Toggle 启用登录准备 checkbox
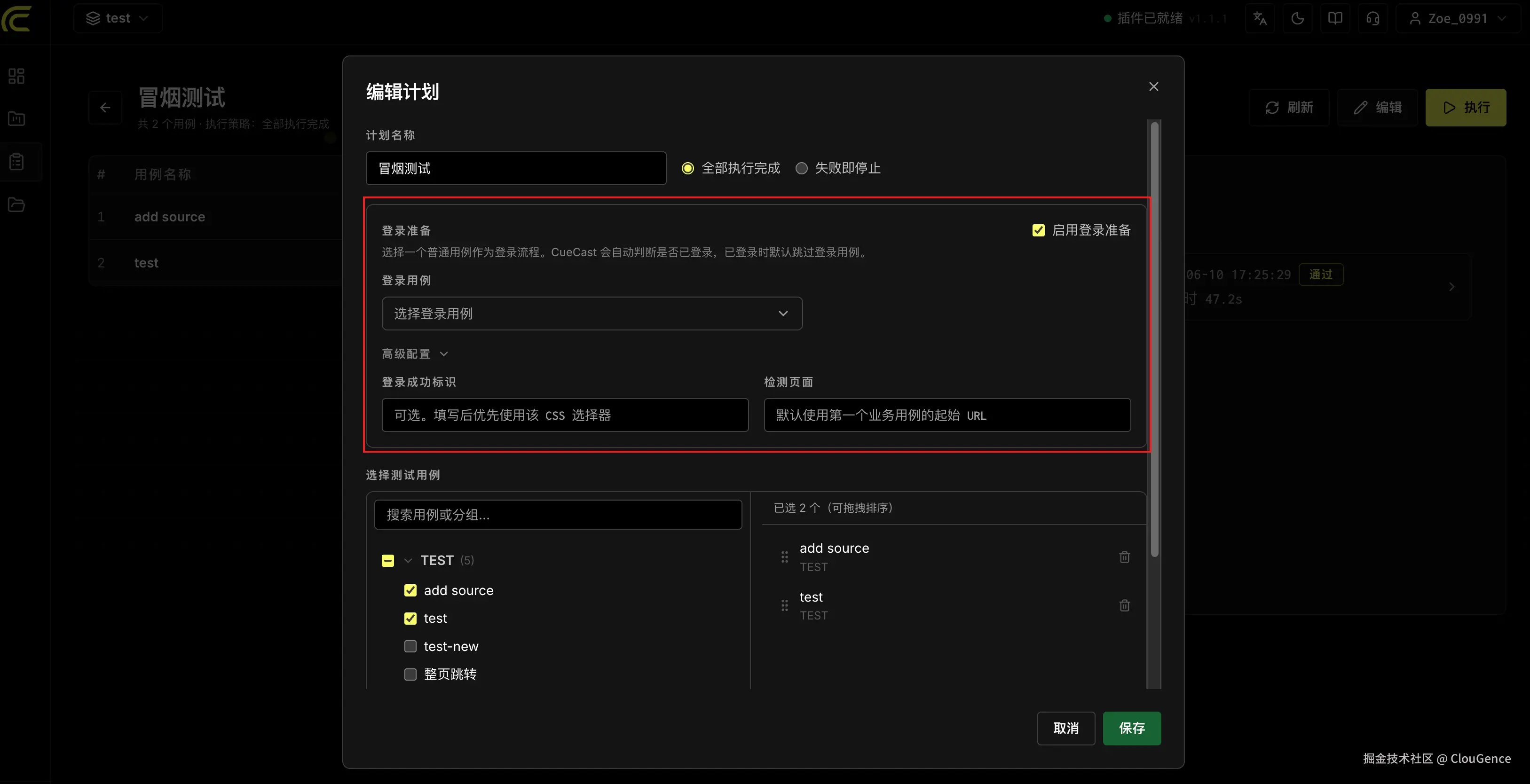This screenshot has width=1530, height=784. 1038,230
